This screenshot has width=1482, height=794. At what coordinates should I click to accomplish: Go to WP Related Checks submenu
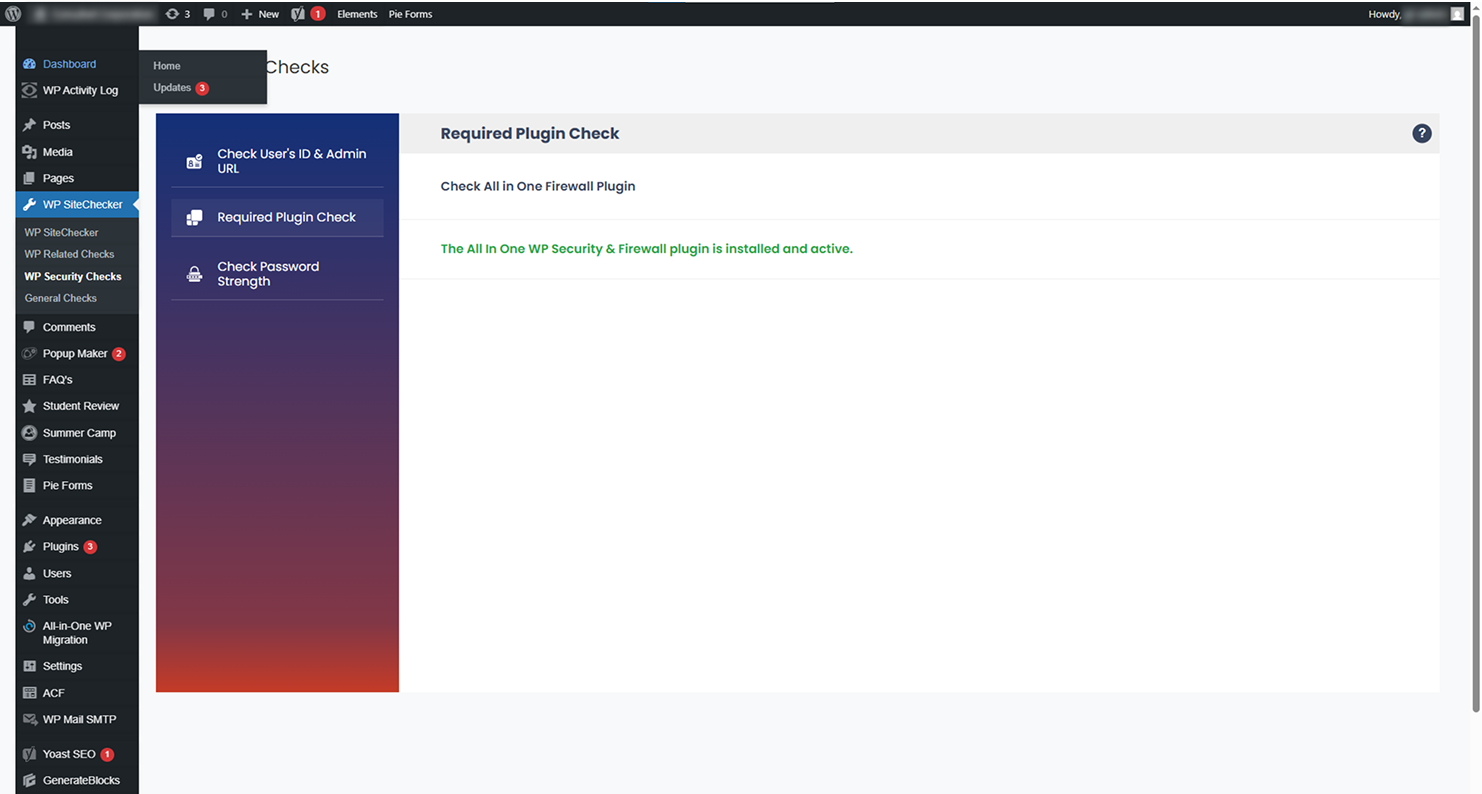pos(69,254)
